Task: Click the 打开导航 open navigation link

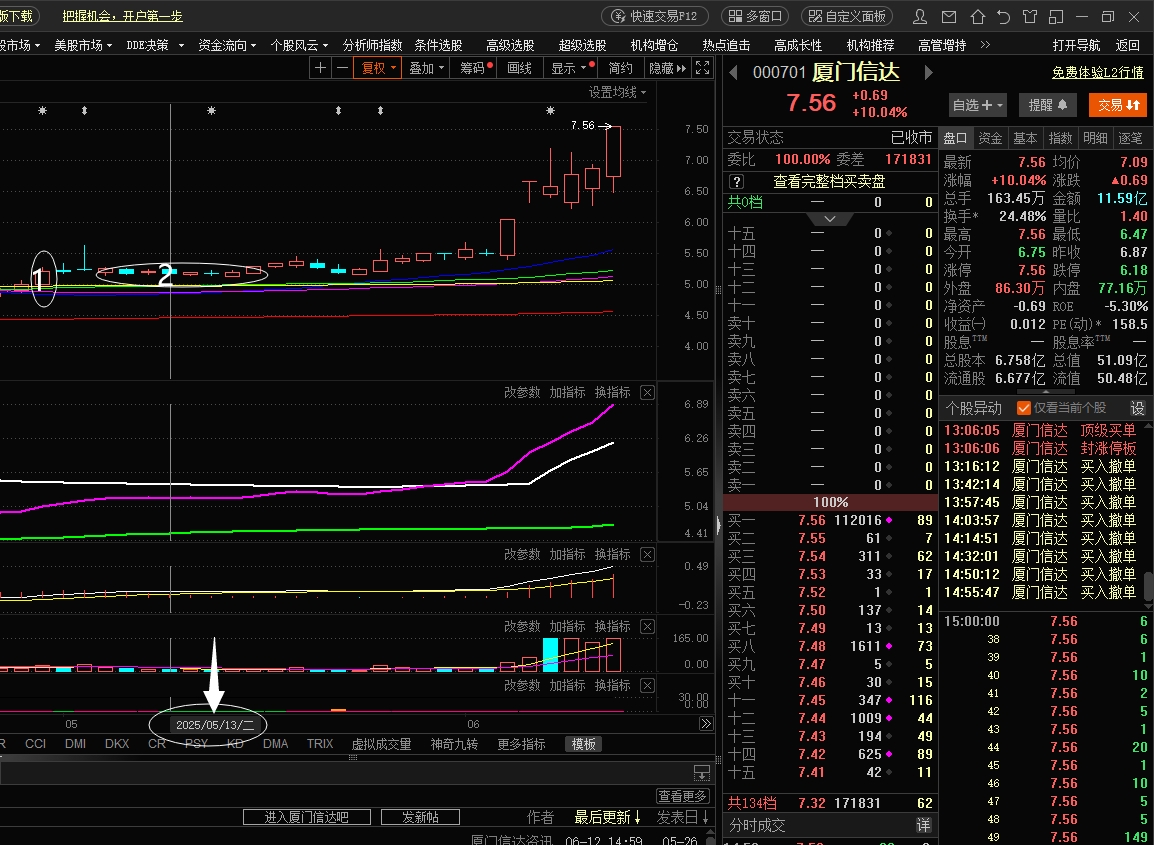Action: coord(1076,45)
